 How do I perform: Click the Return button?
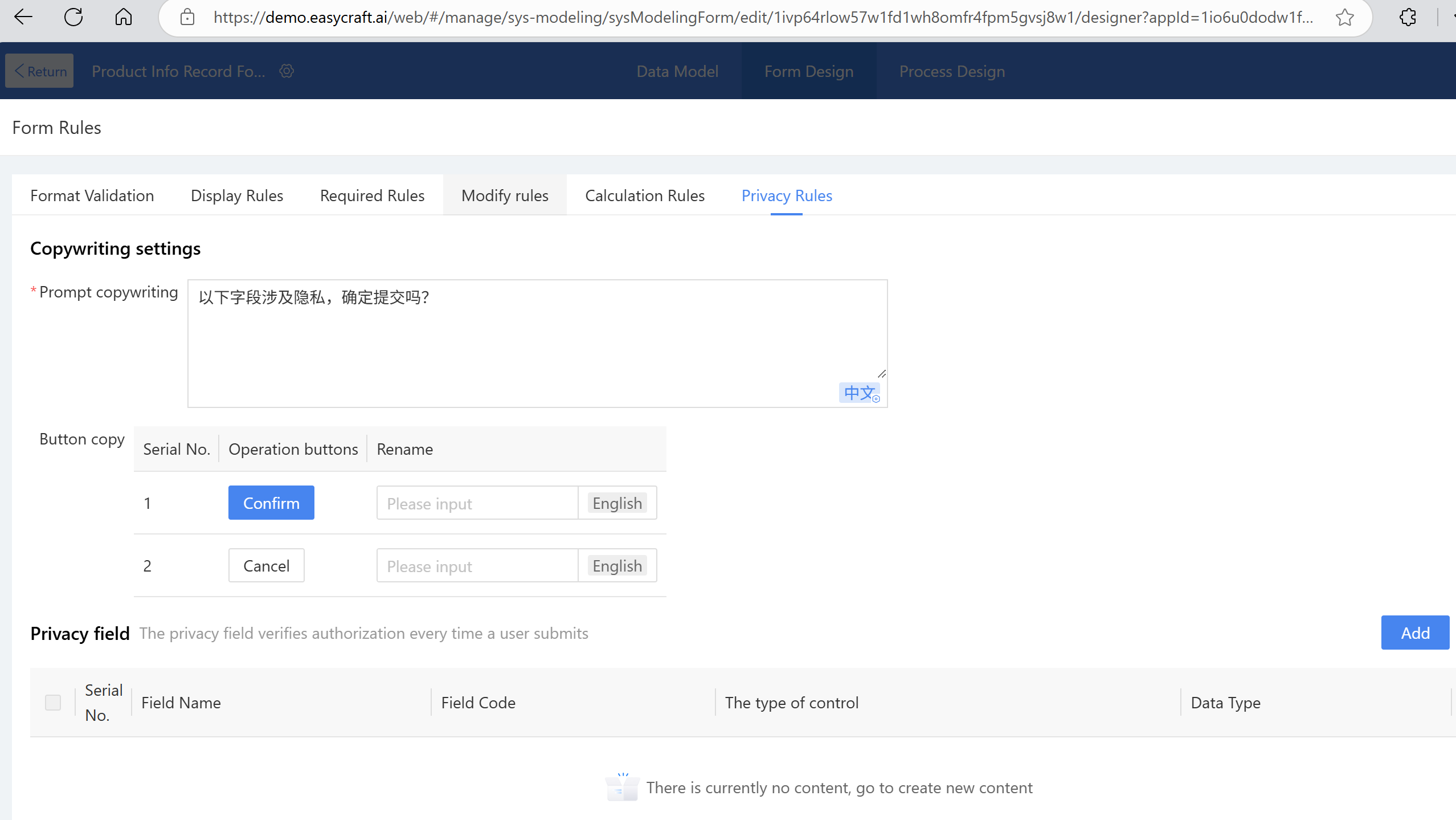tap(39, 71)
